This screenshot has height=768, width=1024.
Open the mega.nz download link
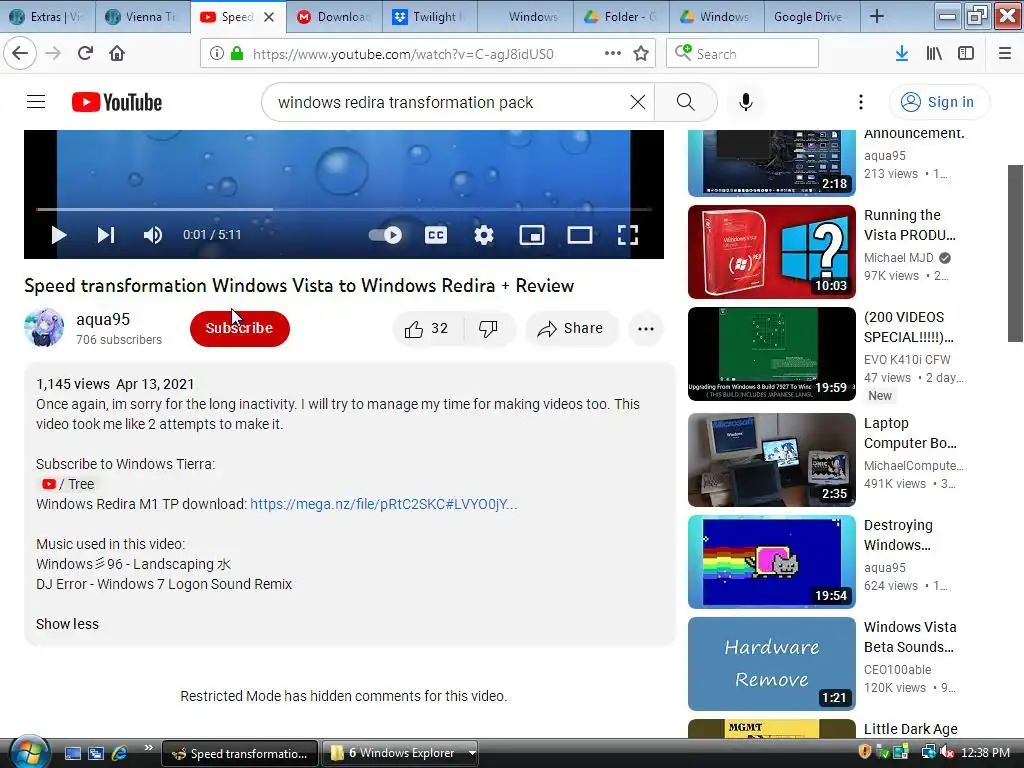(x=383, y=504)
